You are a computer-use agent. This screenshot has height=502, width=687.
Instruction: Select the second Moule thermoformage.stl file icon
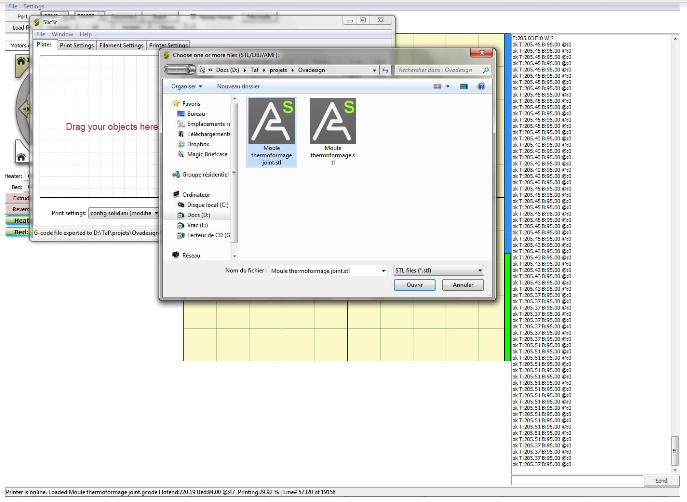coord(333,127)
